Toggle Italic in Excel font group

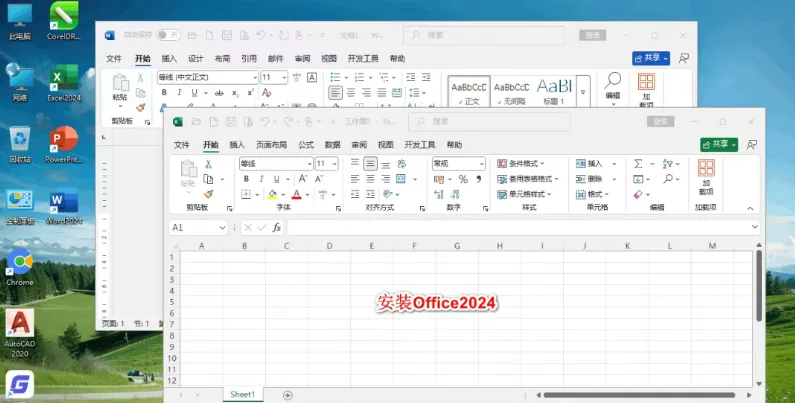click(x=262, y=179)
